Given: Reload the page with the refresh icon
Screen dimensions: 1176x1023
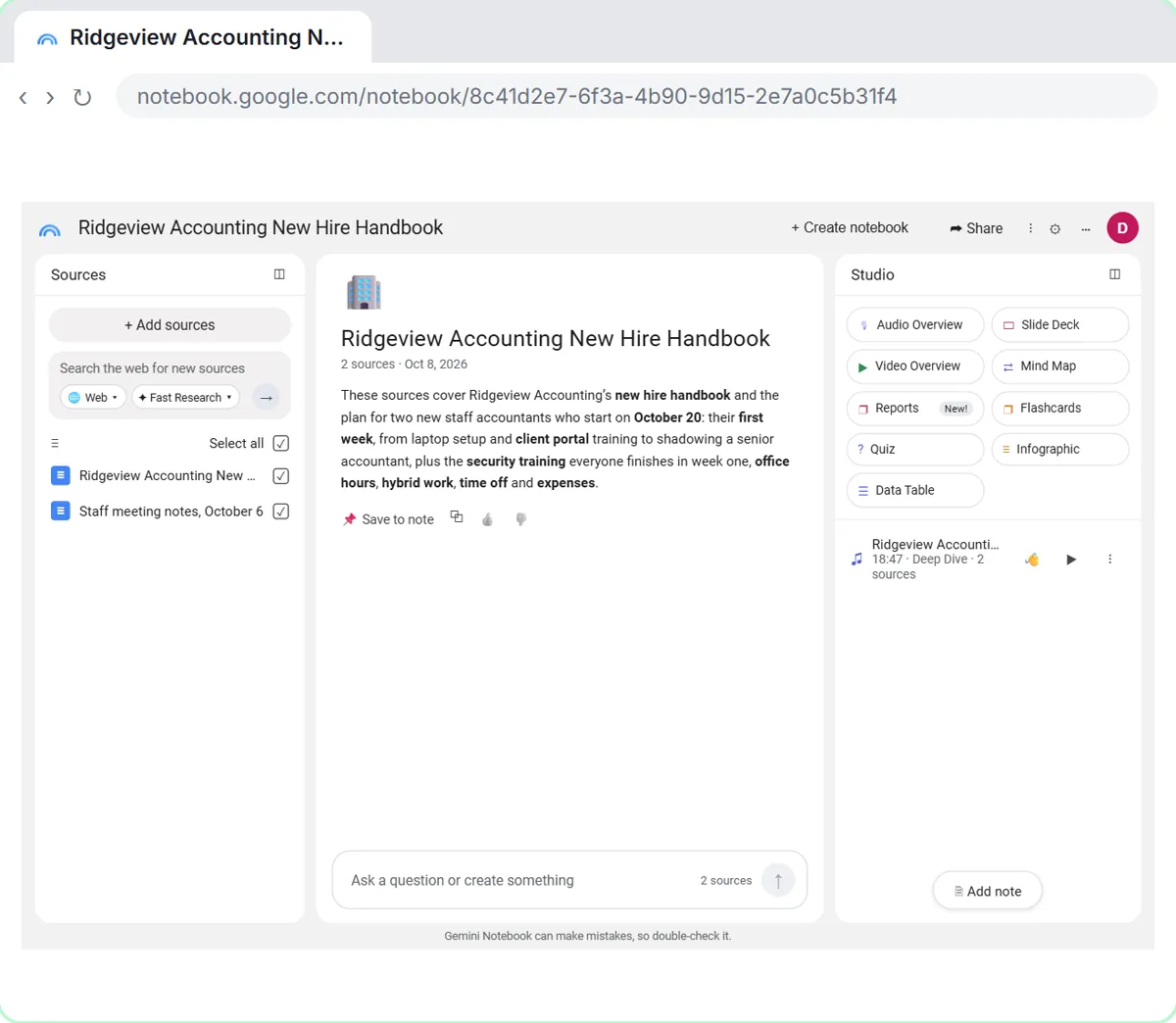Looking at the screenshot, I should tap(82, 97).
